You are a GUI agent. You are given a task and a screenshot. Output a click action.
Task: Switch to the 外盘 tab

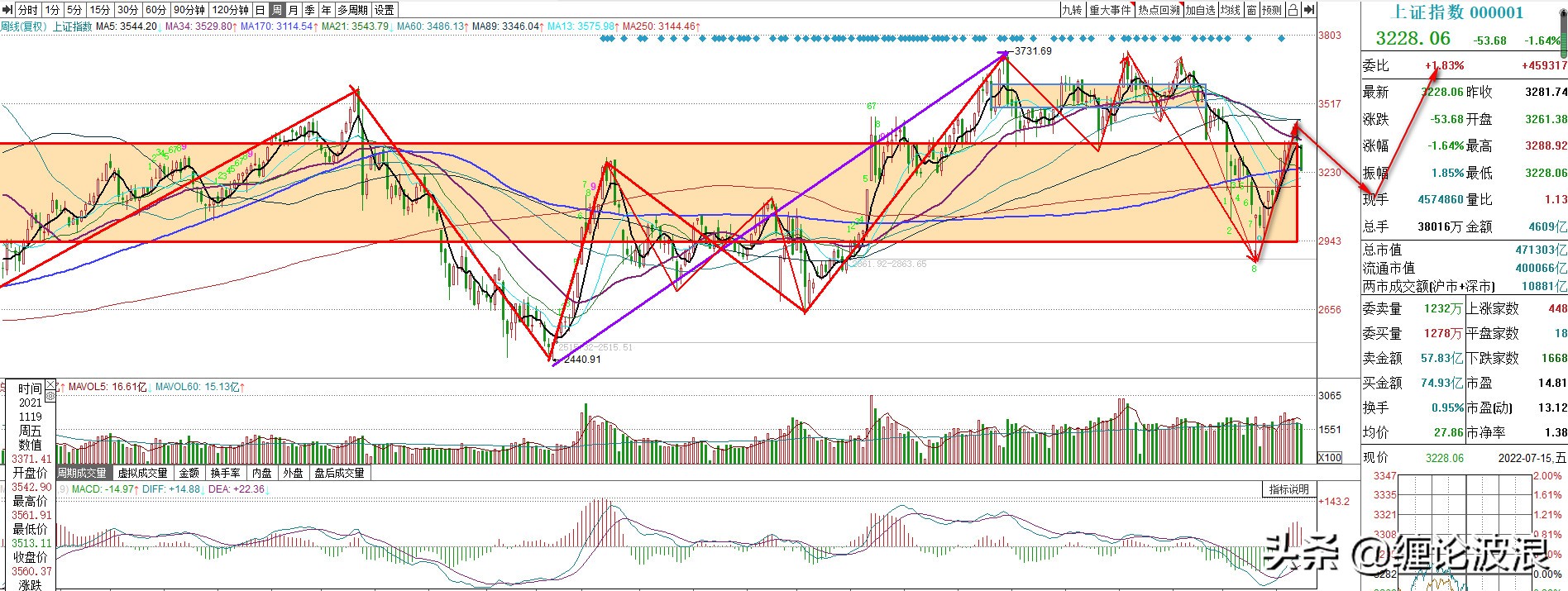click(293, 473)
